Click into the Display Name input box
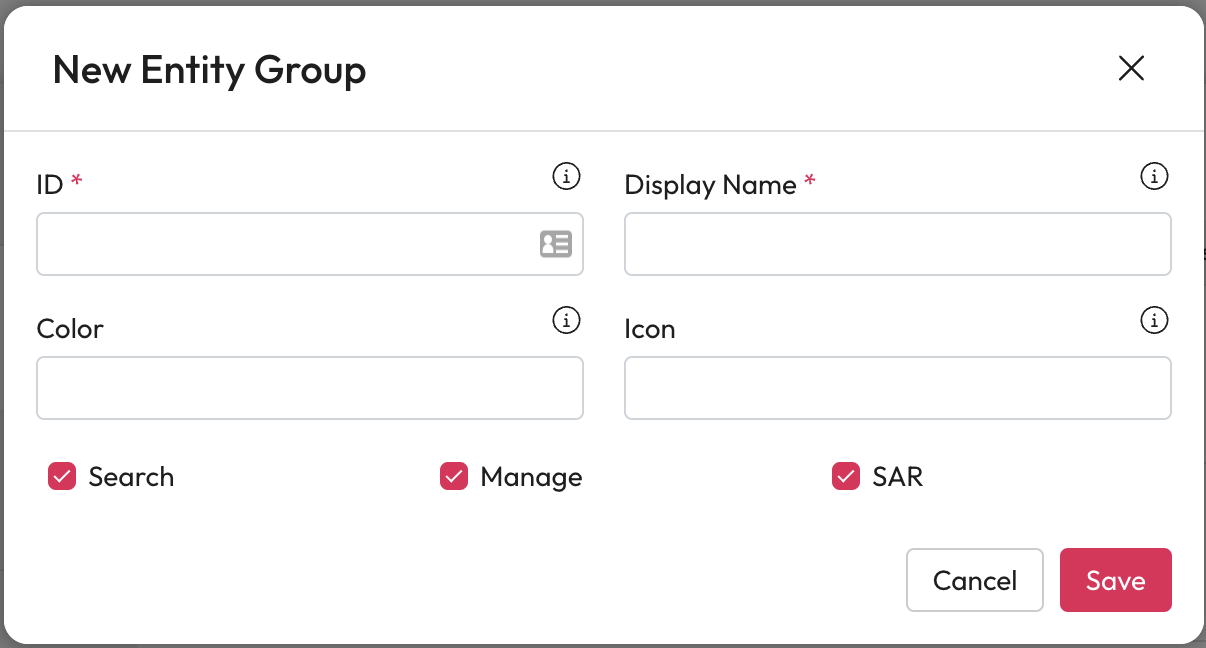 click(897, 244)
